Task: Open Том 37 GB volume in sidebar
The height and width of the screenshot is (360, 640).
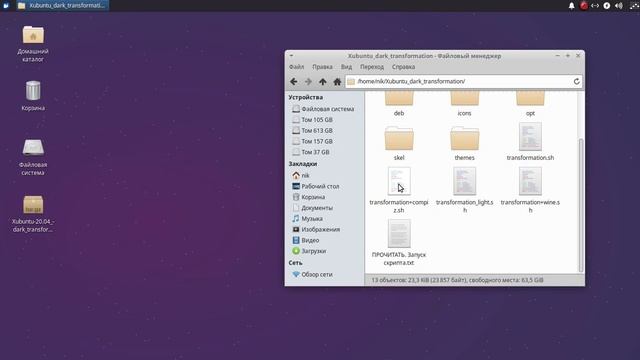Action: point(311,152)
